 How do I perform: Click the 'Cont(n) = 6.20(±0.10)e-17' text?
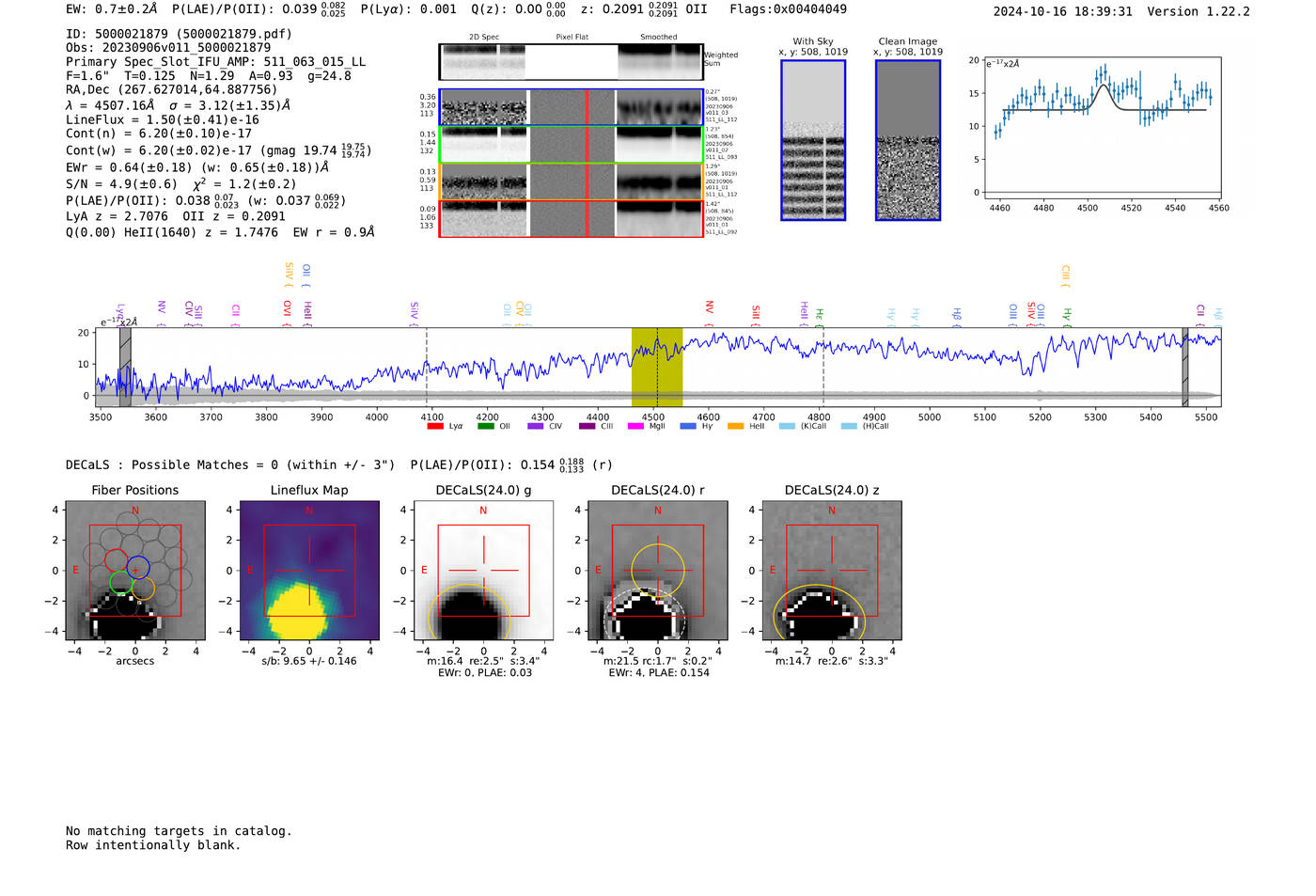pos(159,134)
